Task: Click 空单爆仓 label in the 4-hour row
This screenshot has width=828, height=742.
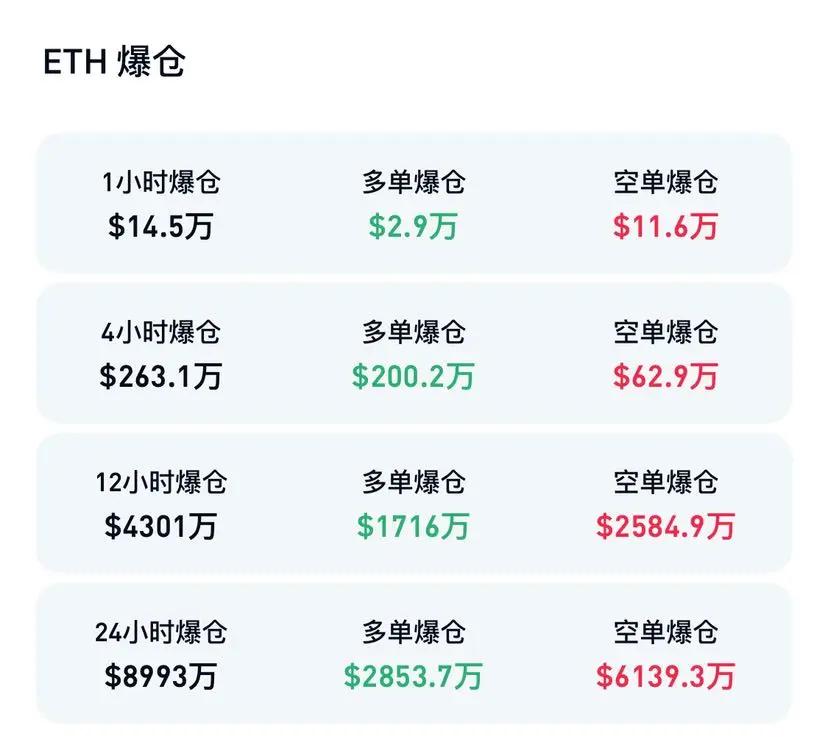Action: click(x=665, y=332)
